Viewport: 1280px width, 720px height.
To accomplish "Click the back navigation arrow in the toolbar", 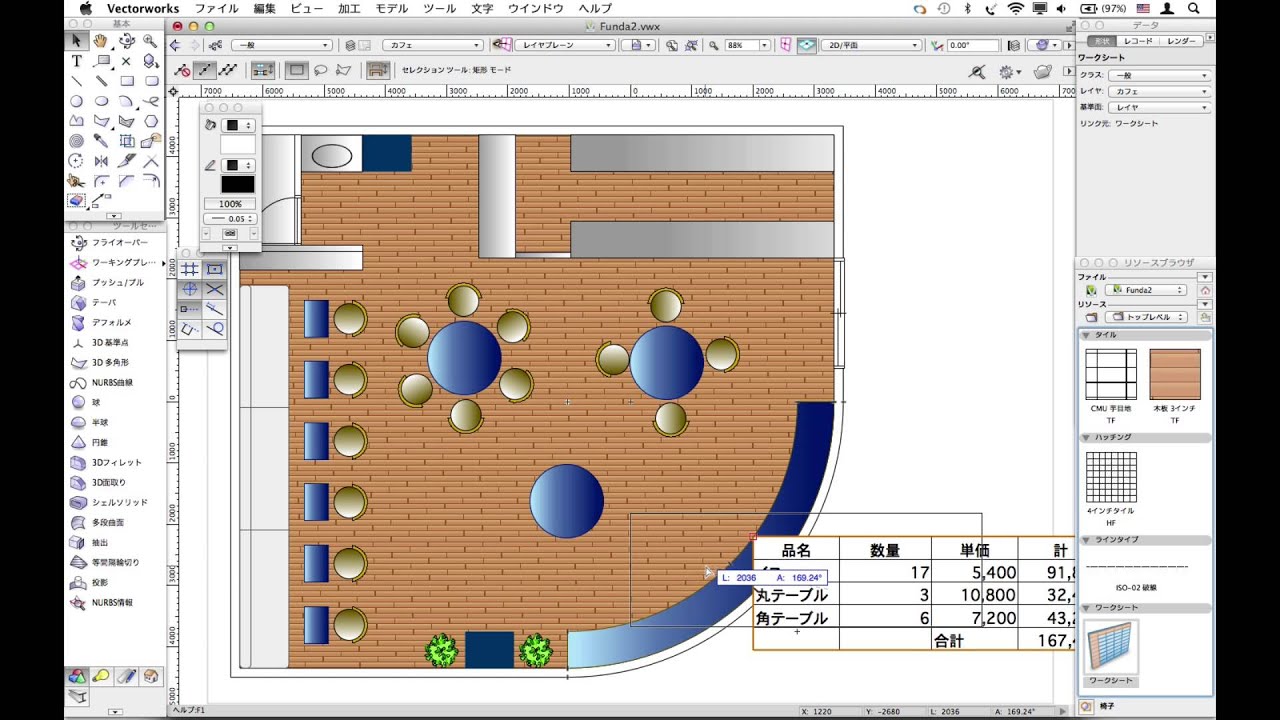I will (x=175, y=45).
